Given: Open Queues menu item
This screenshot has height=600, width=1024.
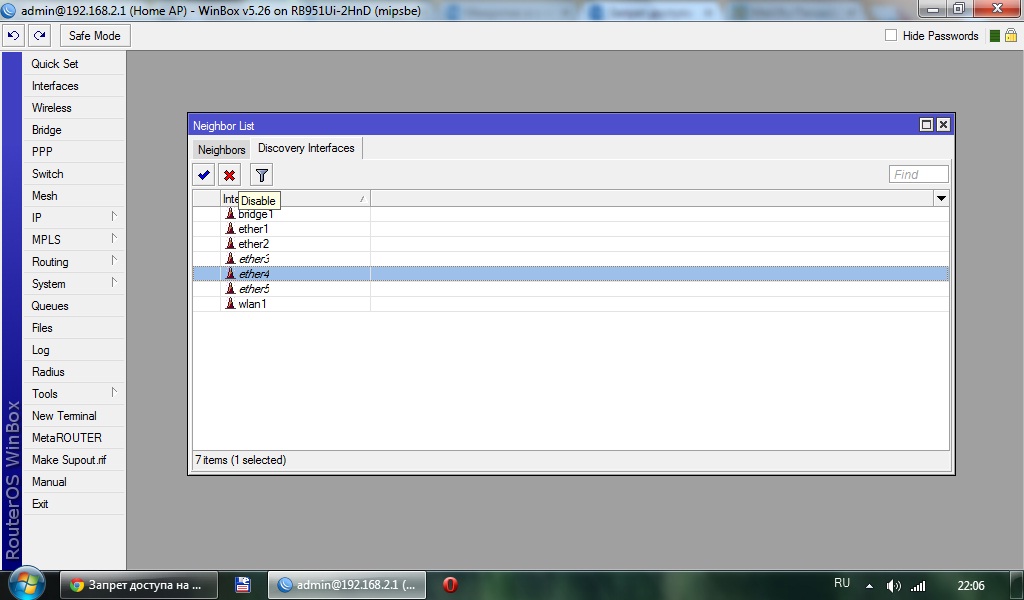Looking at the screenshot, I should pos(74,306).
